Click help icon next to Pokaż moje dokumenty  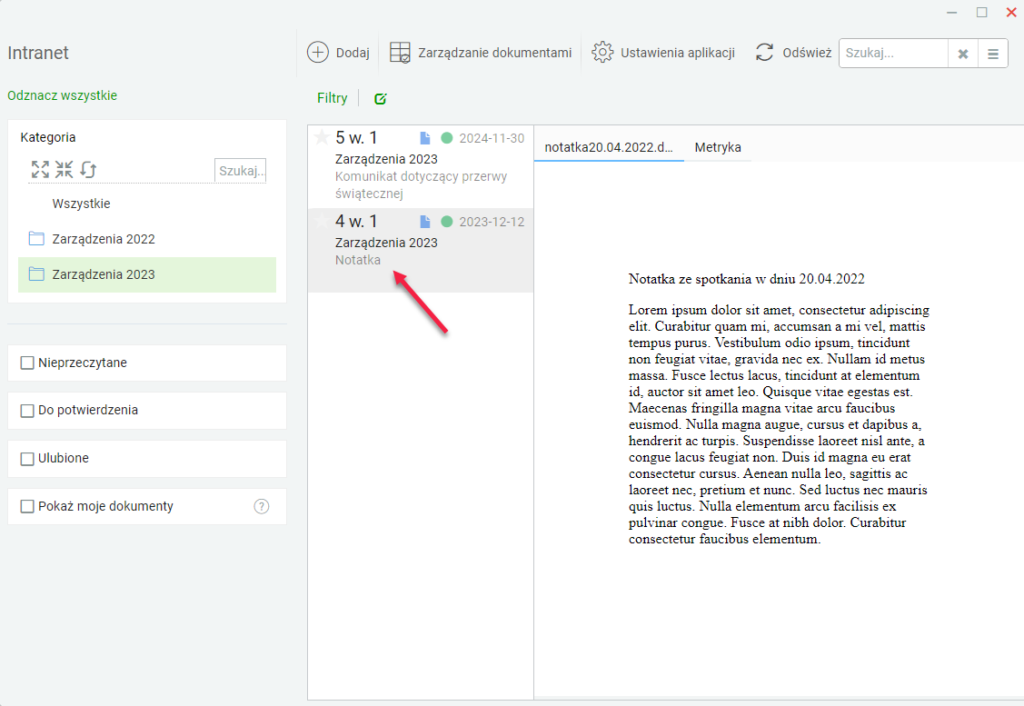click(261, 506)
